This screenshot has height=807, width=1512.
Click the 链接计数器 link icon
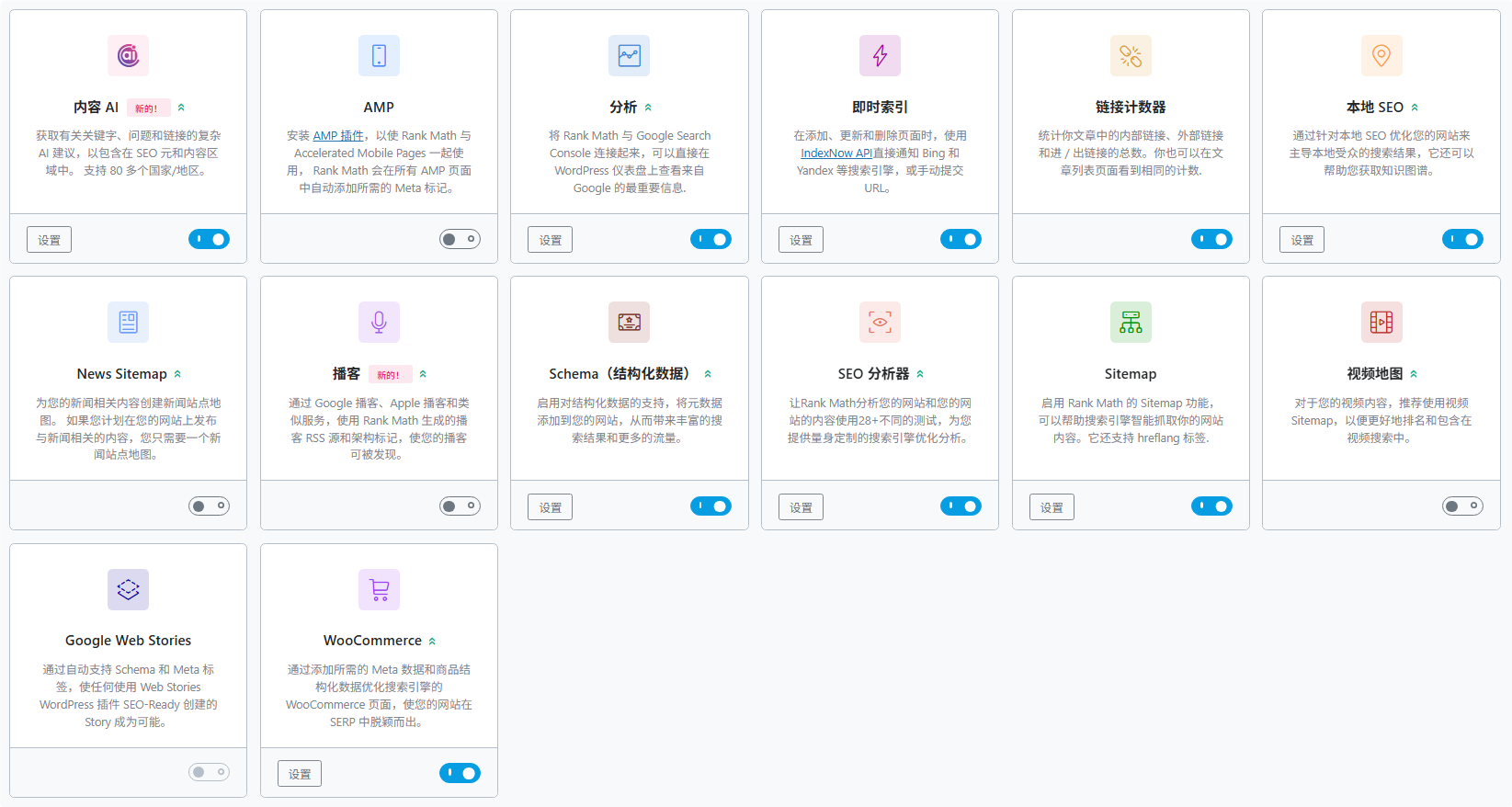[x=1131, y=56]
